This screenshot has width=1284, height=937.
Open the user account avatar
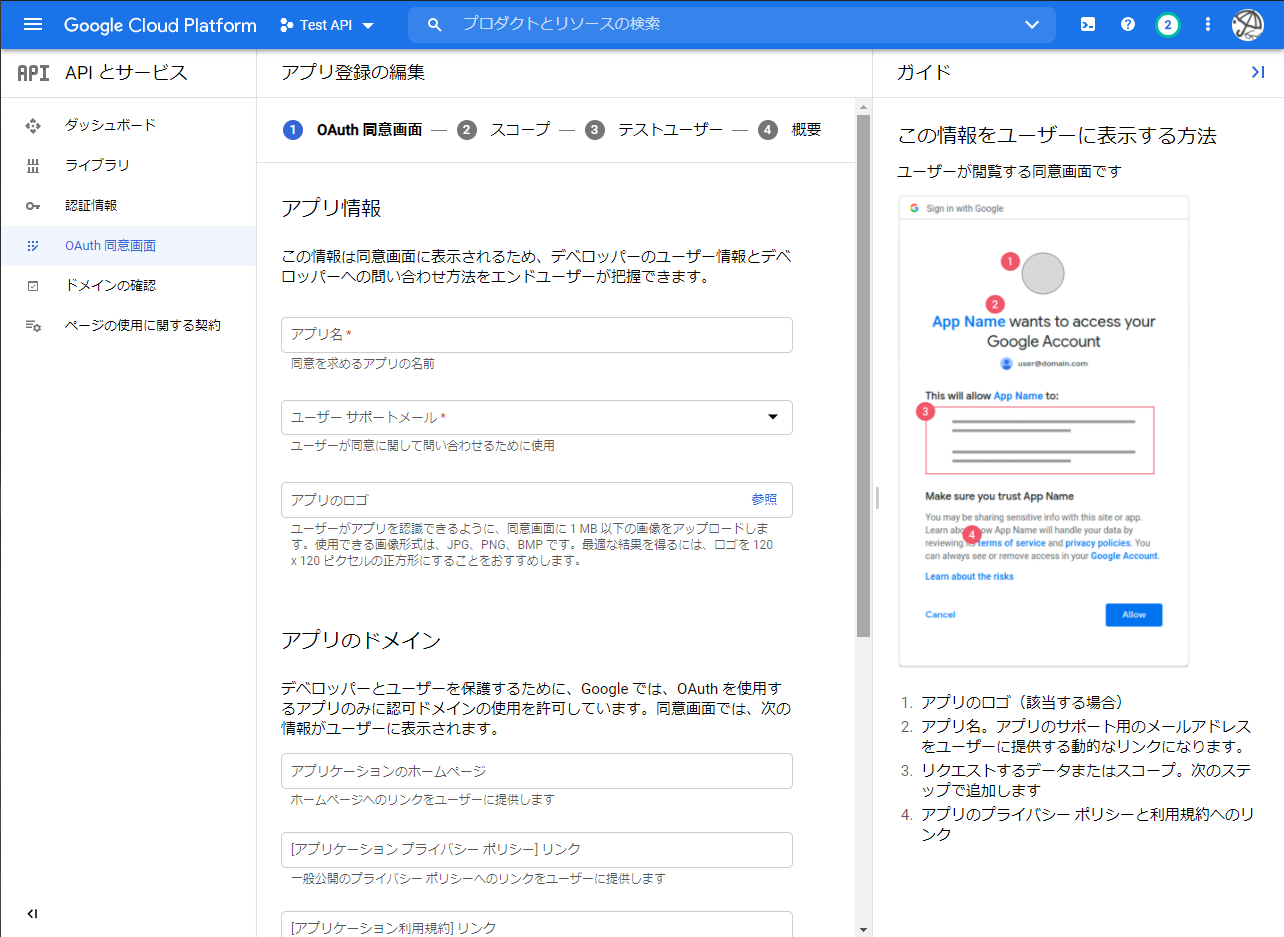click(x=1248, y=25)
